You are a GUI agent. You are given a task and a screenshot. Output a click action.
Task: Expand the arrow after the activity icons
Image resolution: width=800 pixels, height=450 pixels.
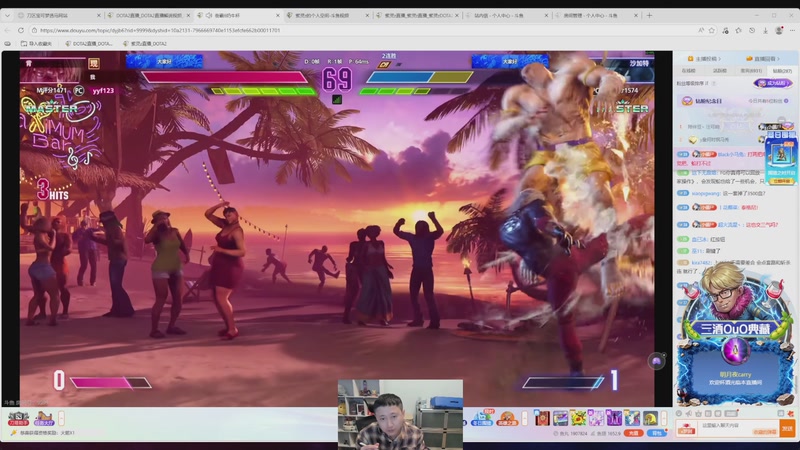coord(524,418)
